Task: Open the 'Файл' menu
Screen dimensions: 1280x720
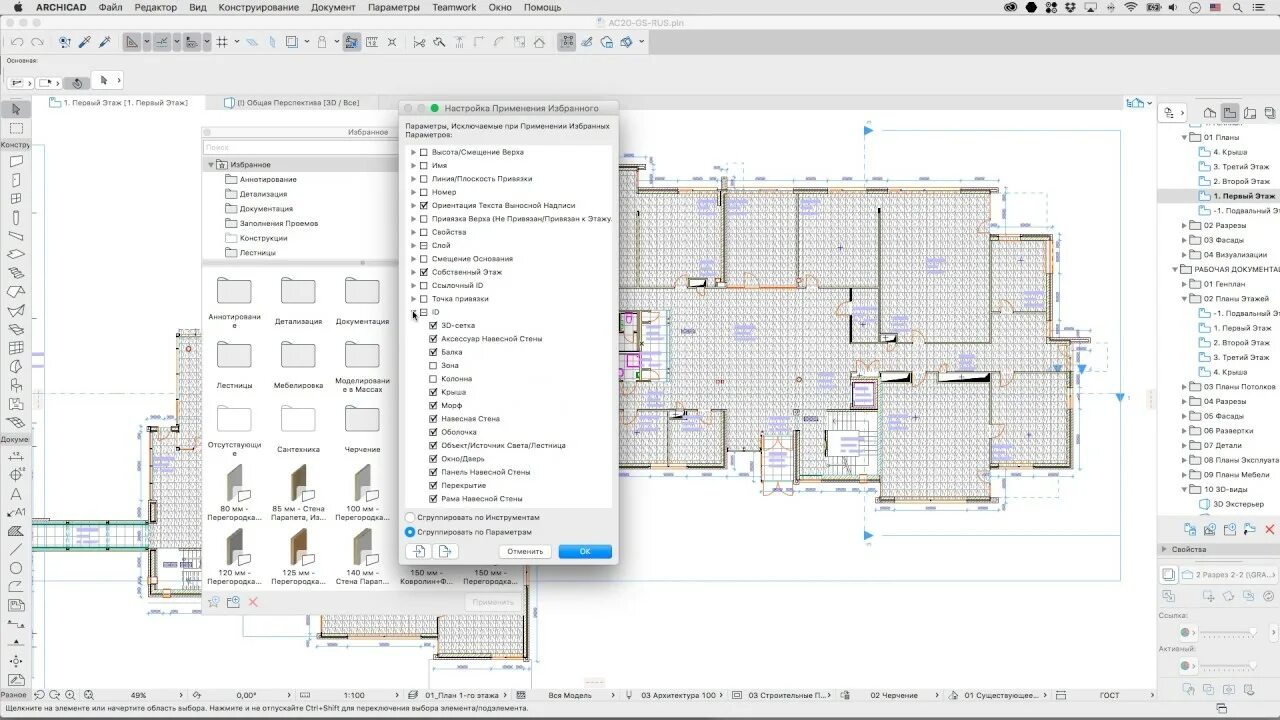Action: [x=111, y=7]
